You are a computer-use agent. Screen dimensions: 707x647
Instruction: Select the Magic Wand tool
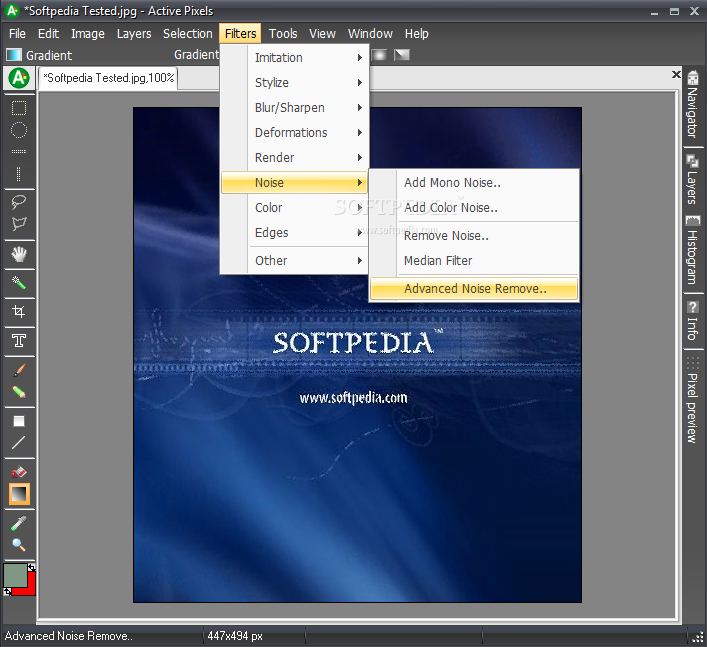(x=18, y=283)
